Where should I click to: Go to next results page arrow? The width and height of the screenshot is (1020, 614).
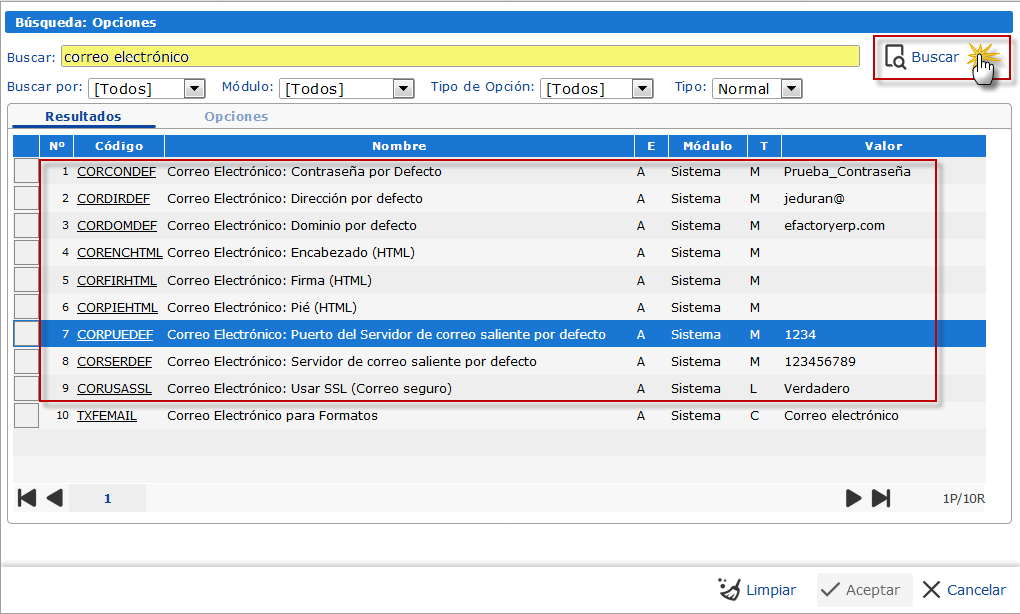pyautogui.click(x=853, y=498)
